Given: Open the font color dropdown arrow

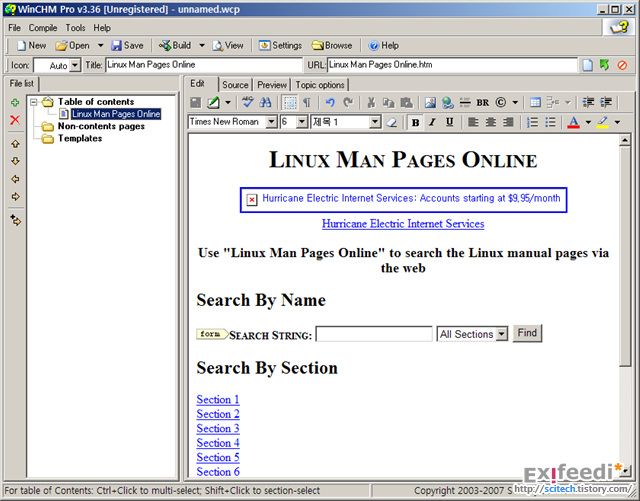Looking at the screenshot, I should coord(588,122).
